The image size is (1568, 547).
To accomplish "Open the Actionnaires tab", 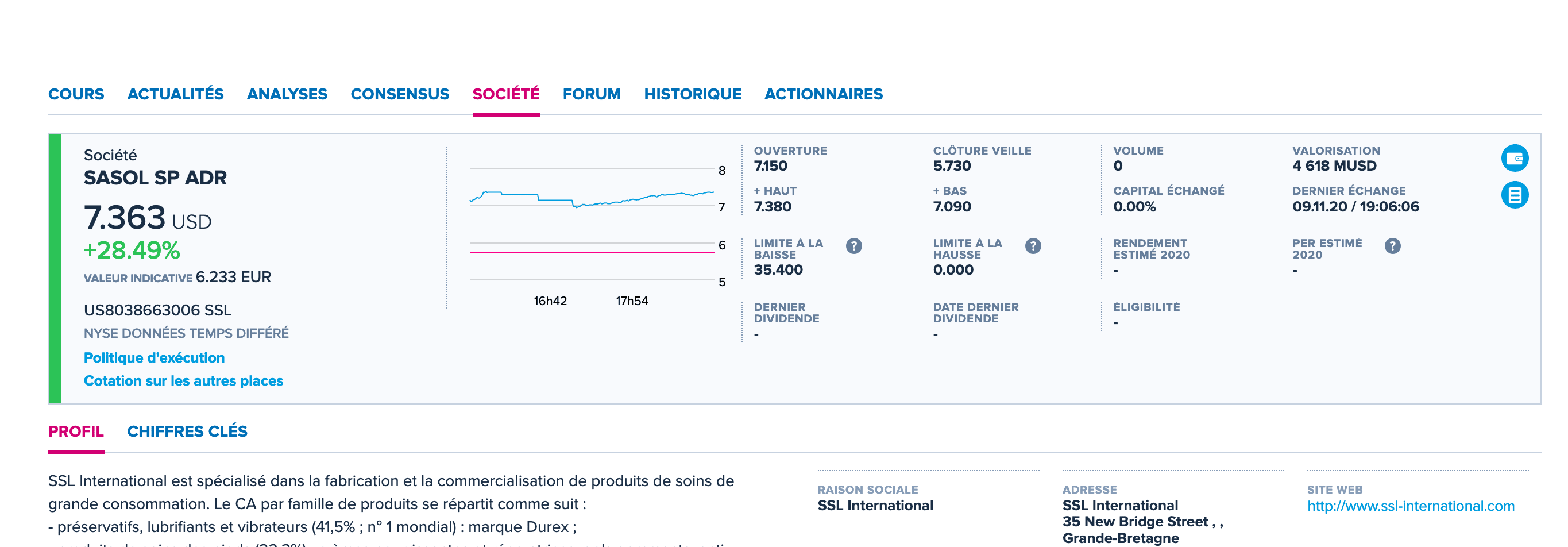I will click(x=824, y=94).
